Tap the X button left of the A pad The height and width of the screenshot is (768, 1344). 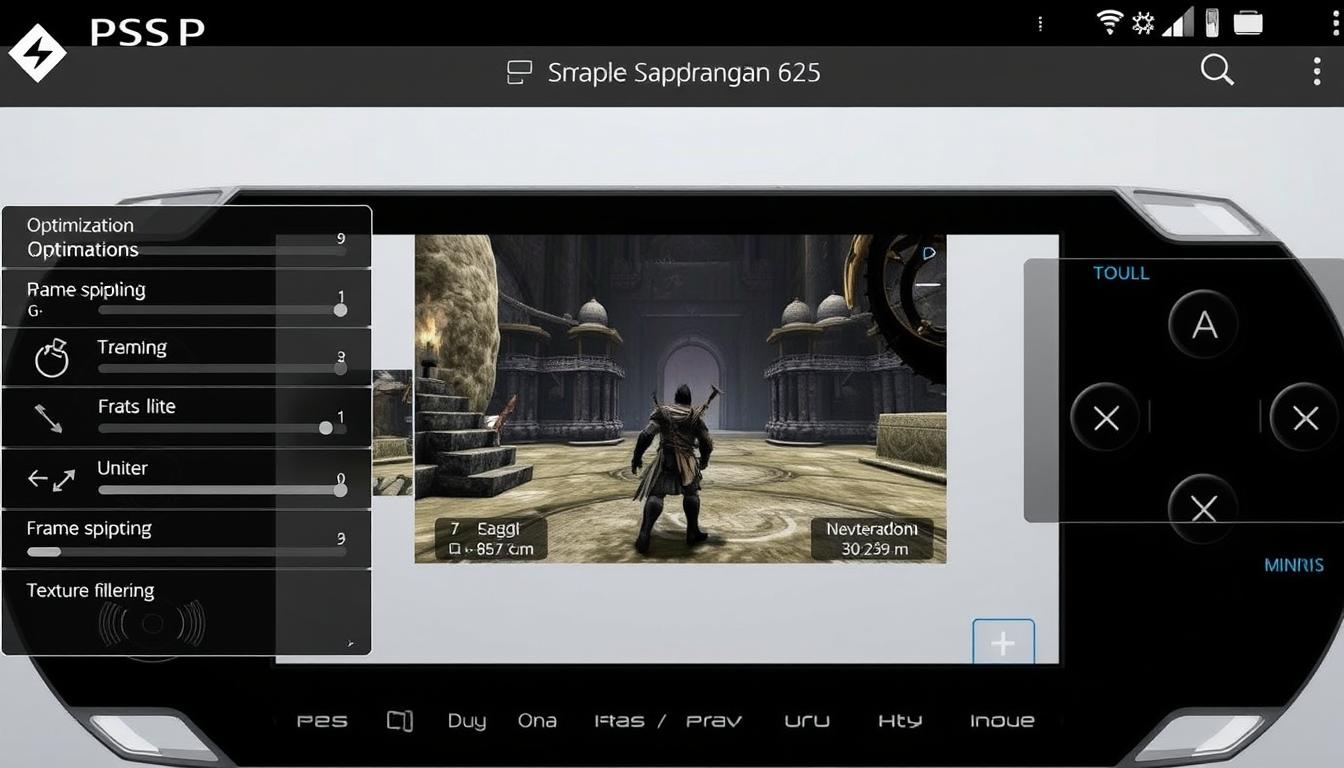click(1106, 418)
